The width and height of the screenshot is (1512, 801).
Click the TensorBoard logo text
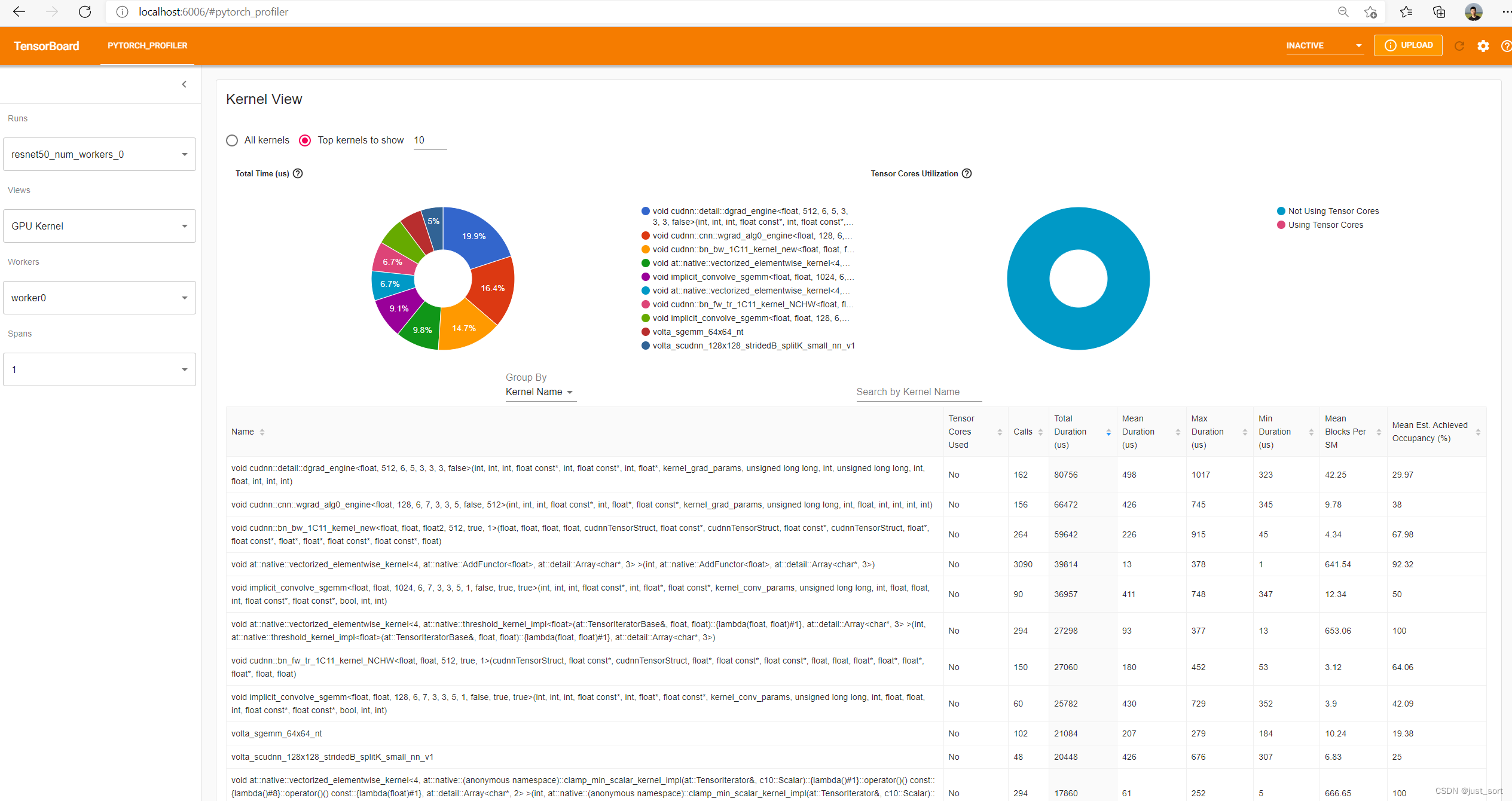click(x=47, y=46)
